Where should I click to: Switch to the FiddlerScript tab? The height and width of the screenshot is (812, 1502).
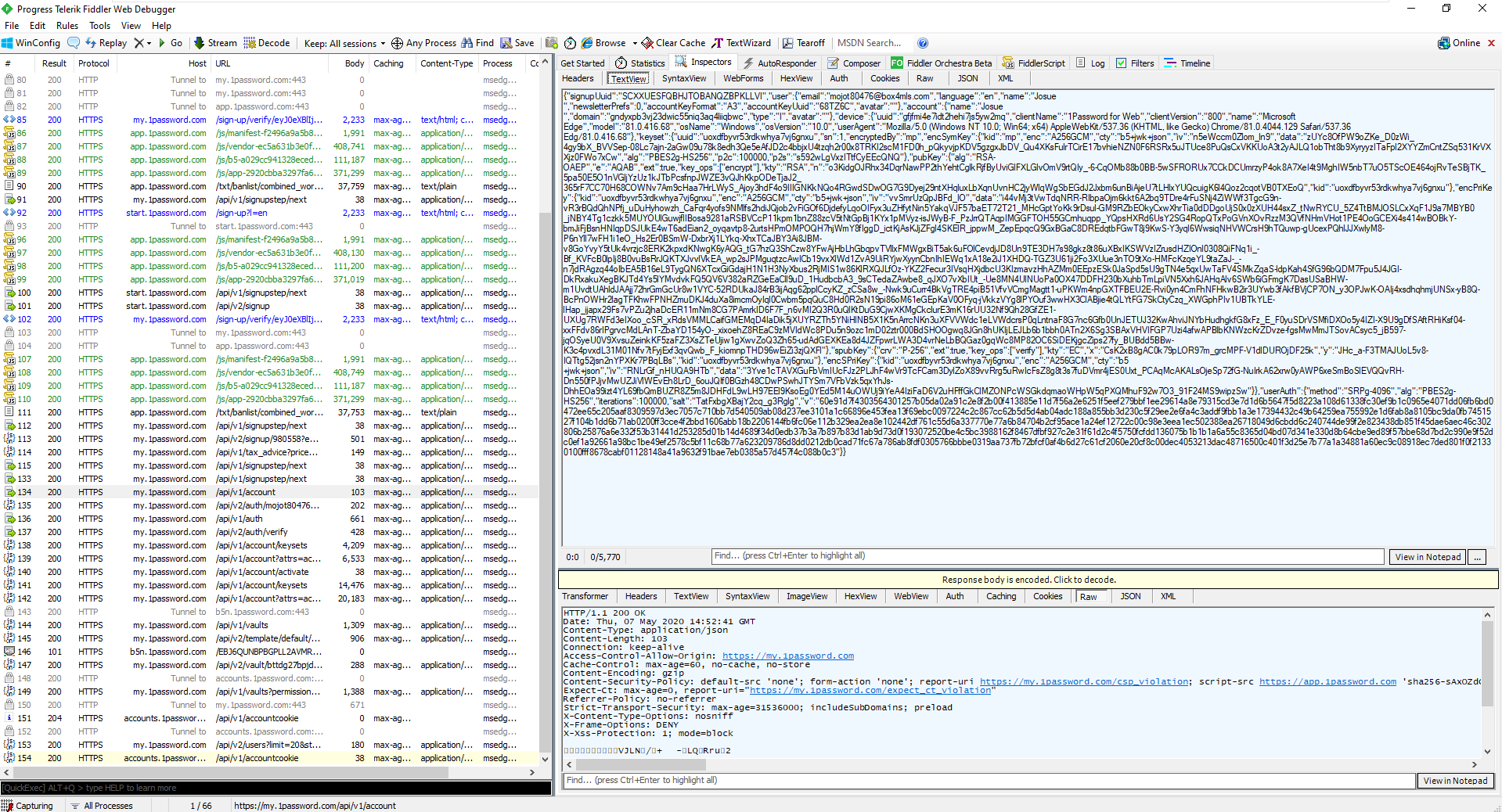tap(1033, 63)
